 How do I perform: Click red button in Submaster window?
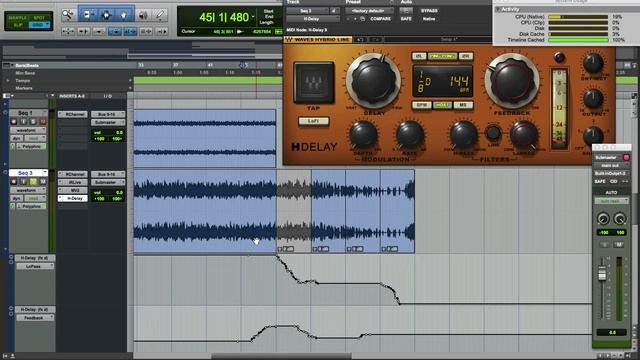point(626,157)
